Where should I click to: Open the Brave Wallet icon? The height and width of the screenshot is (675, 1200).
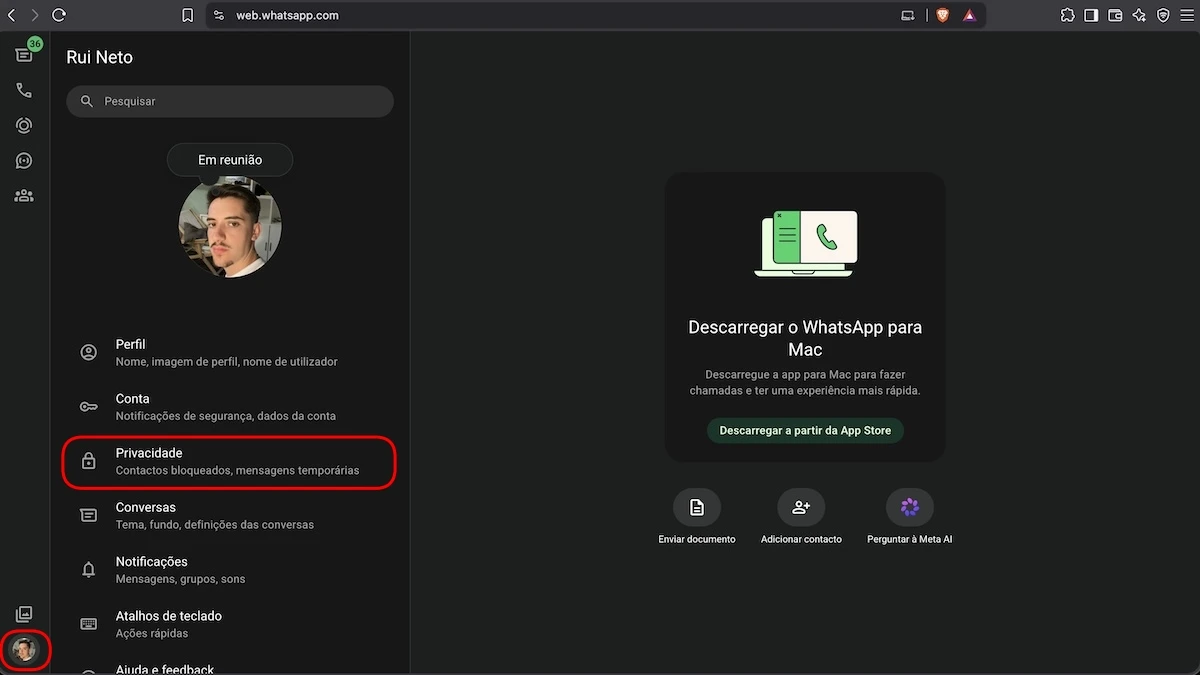click(1115, 15)
